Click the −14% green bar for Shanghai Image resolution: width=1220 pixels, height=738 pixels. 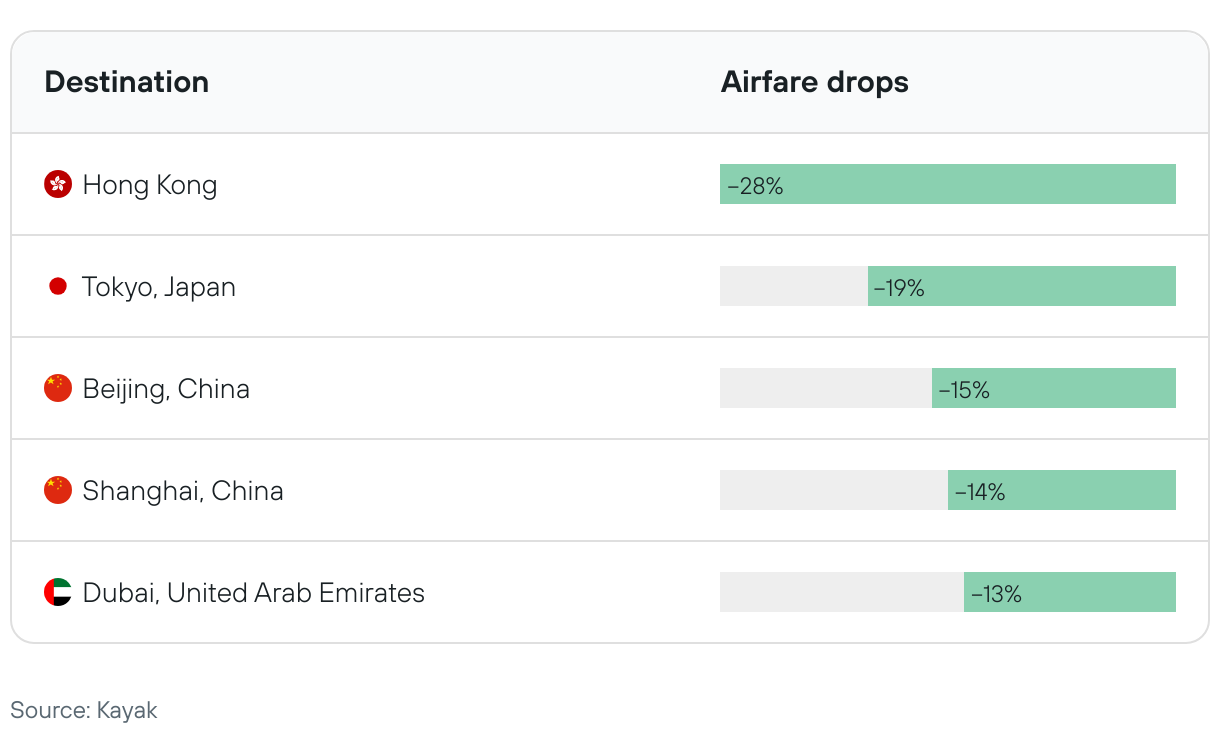(x=1061, y=491)
